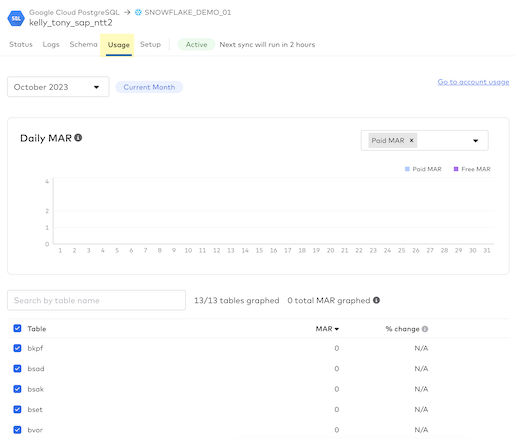Image resolution: width=515 pixels, height=439 pixels.
Task: Remove the Paid MAR filter chip
Action: 411,140
